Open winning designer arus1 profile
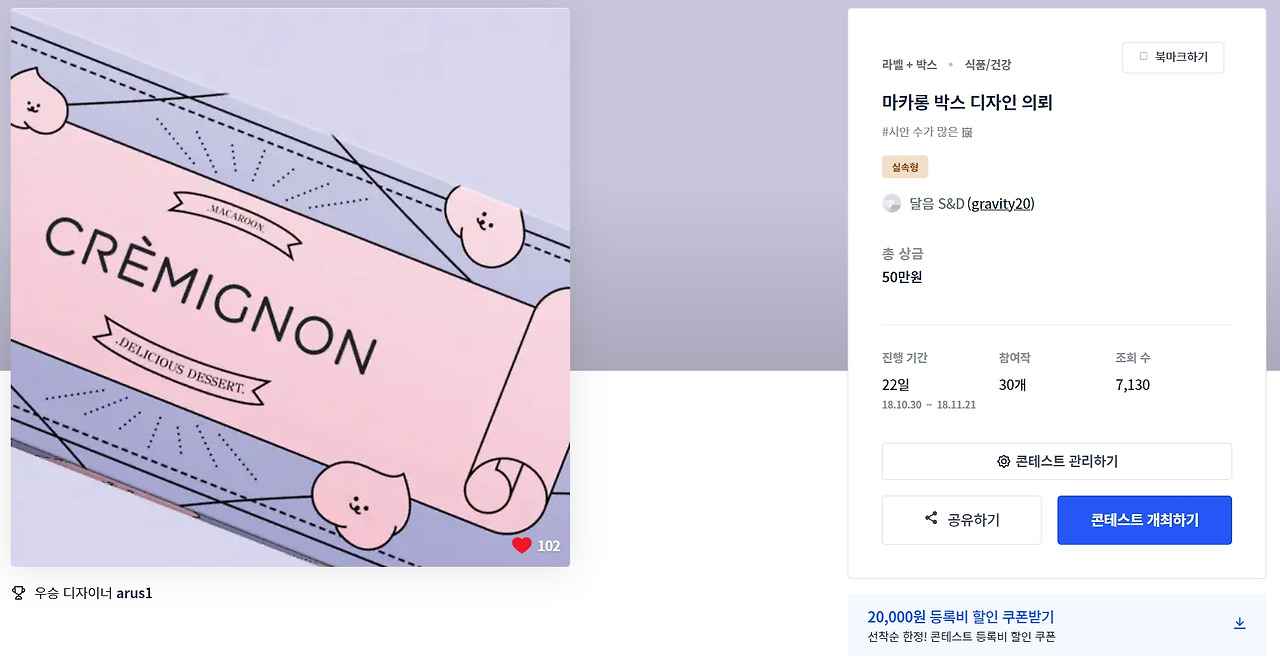The width and height of the screenshot is (1280, 661). (134, 593)
